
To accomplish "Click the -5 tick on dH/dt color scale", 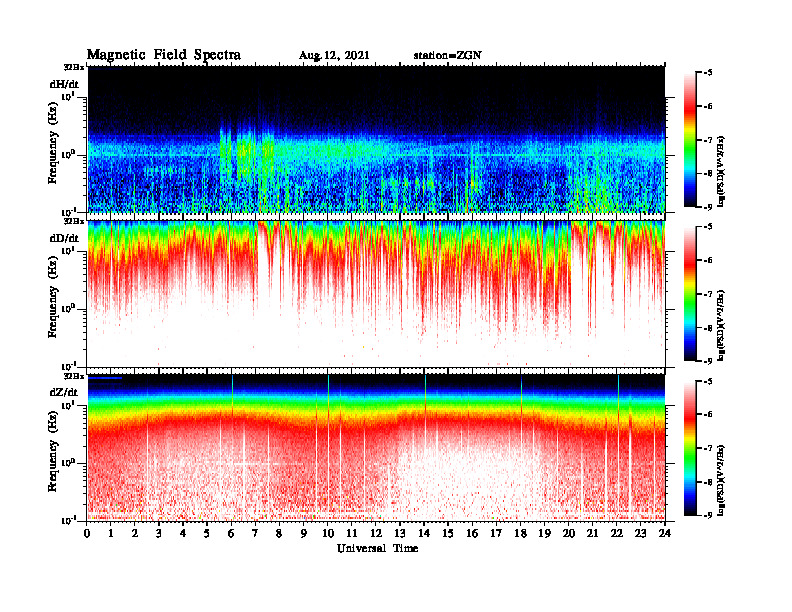I will coord(708,73).
